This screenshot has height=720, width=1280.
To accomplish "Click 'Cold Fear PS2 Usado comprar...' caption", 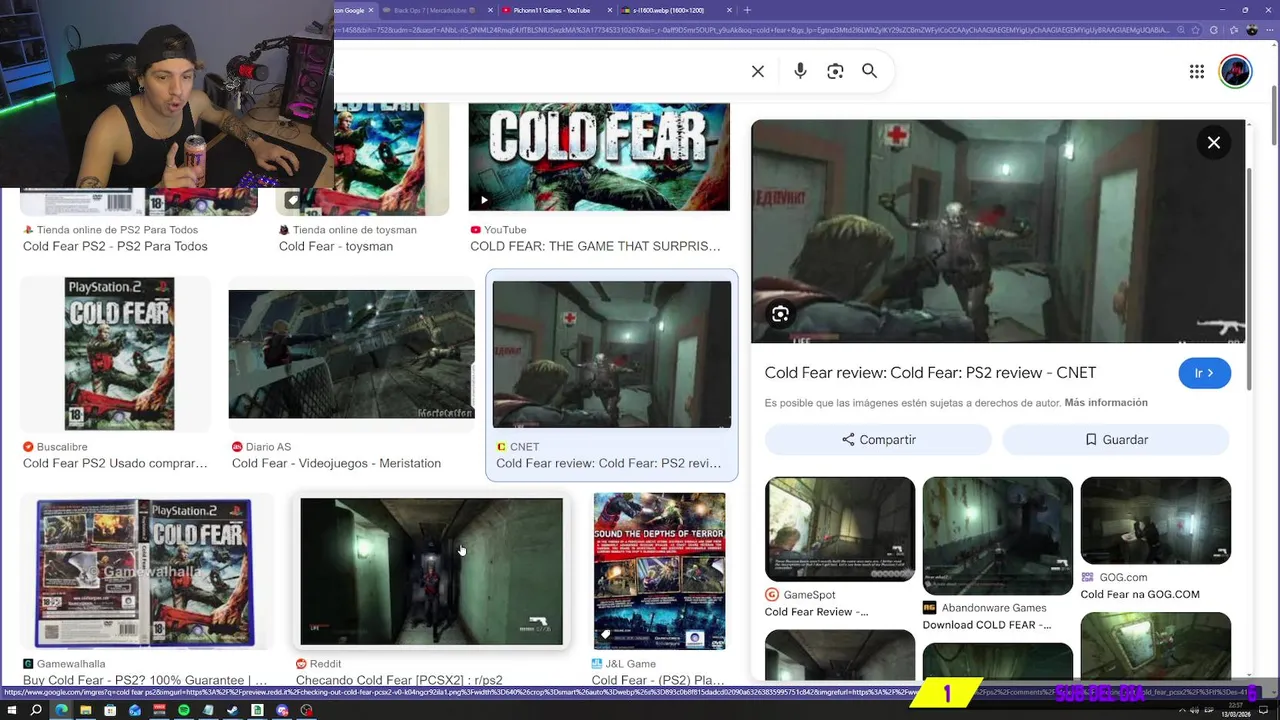I will tap(115, 463).
